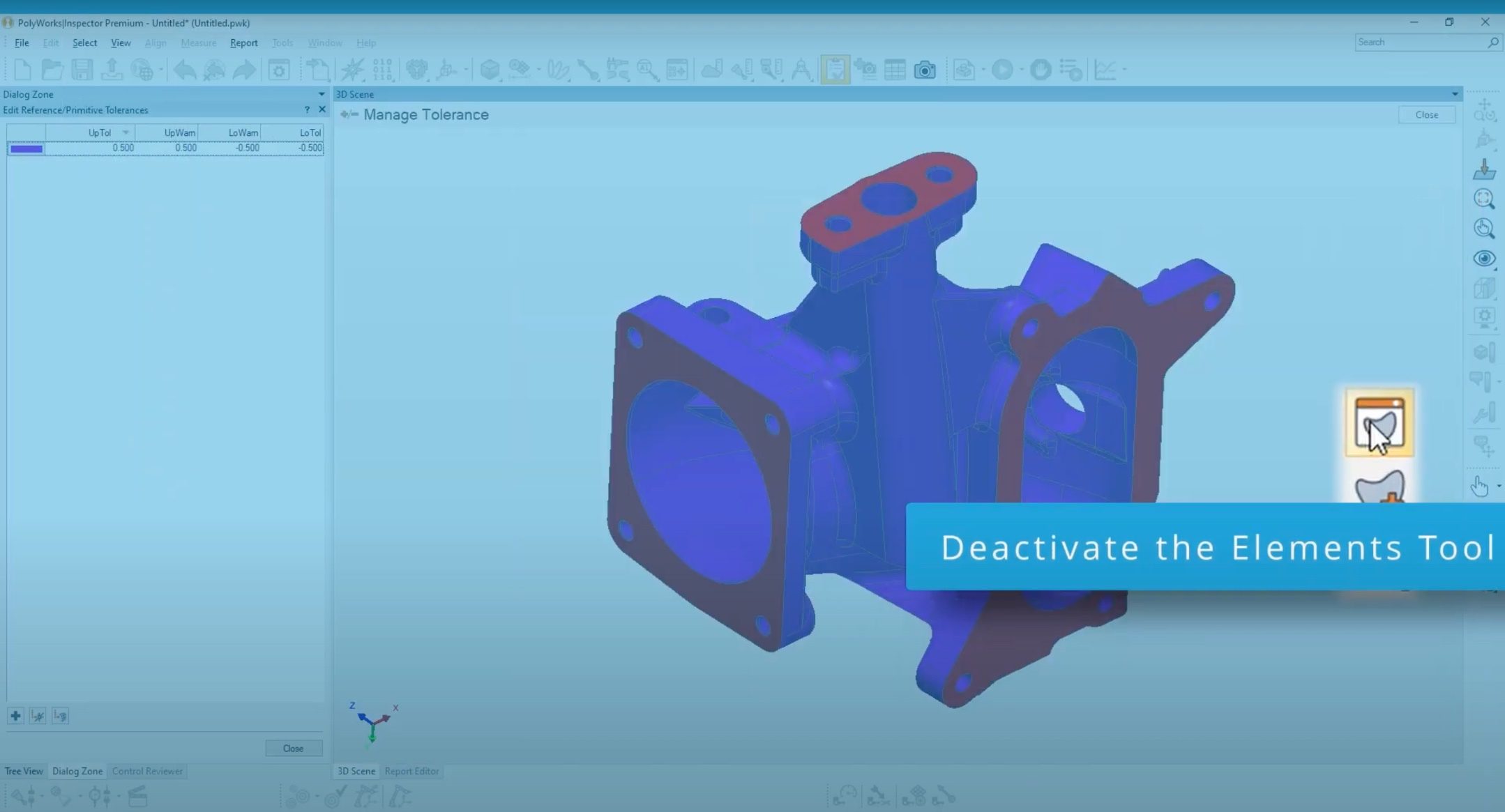Click the table report icon
The width and height of the screenshot is (1505, 812).
(895, 70)
